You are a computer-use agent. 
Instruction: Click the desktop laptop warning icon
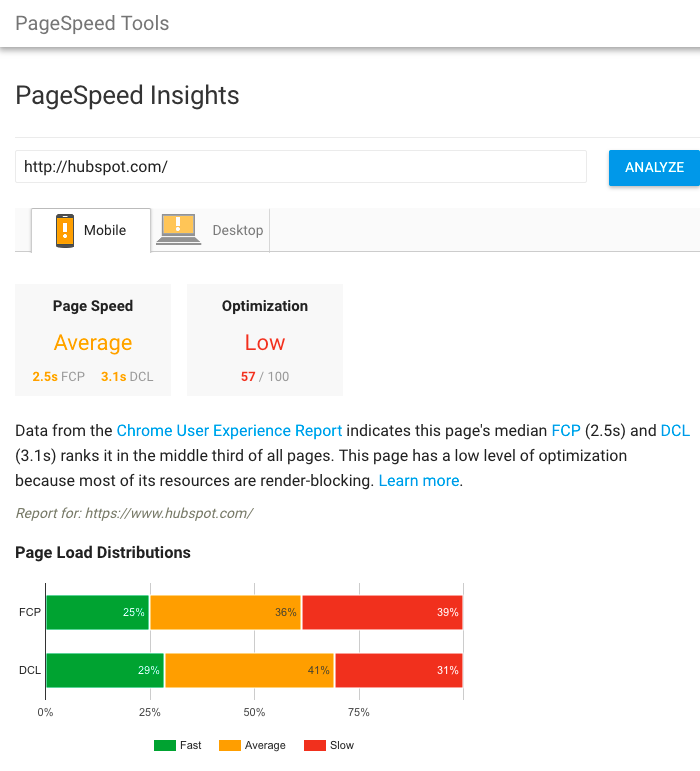[x=178, y=229]
